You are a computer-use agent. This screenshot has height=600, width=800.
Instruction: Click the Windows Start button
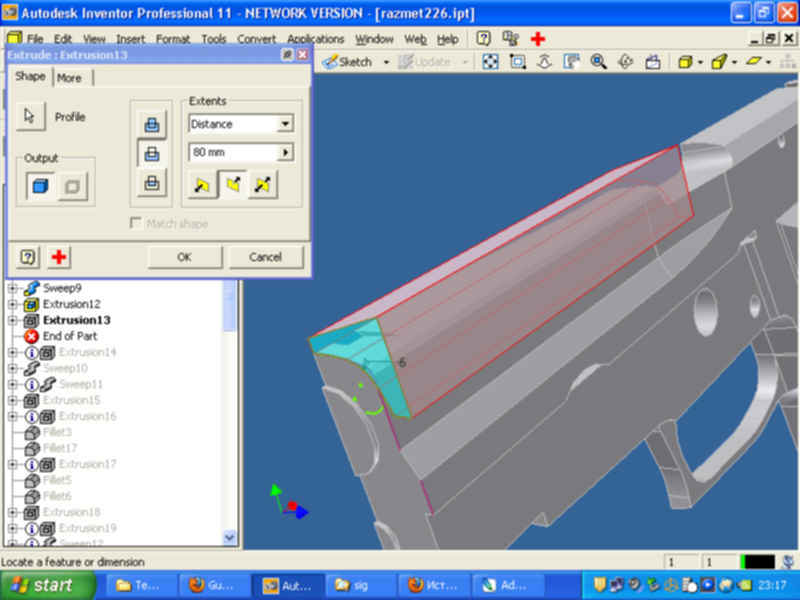tap(40, 585)
